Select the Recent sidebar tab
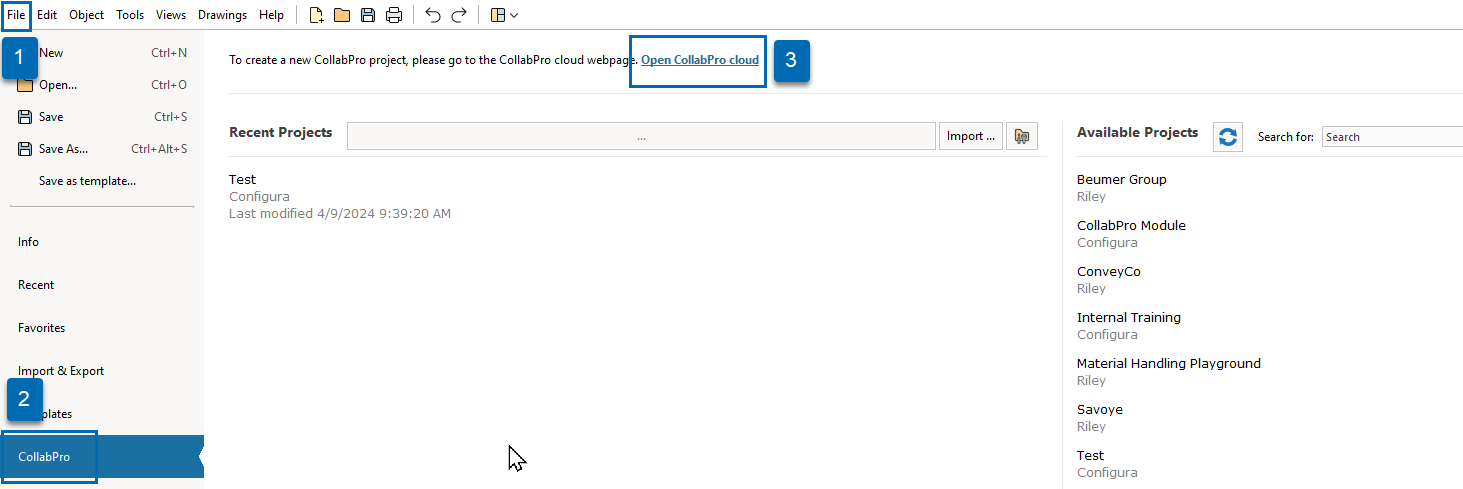Image resolution: width=1463 pixels, height=489 pixels. coord(102,285)
